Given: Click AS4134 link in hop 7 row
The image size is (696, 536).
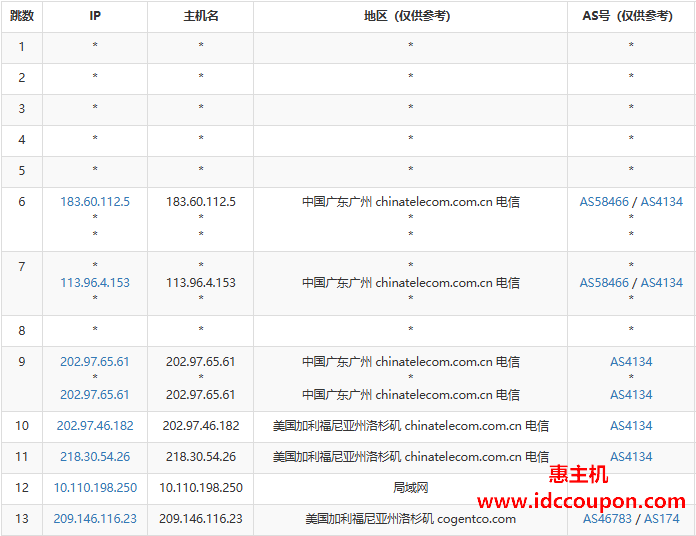Looking at the screenshot, I should coord(661,283).
